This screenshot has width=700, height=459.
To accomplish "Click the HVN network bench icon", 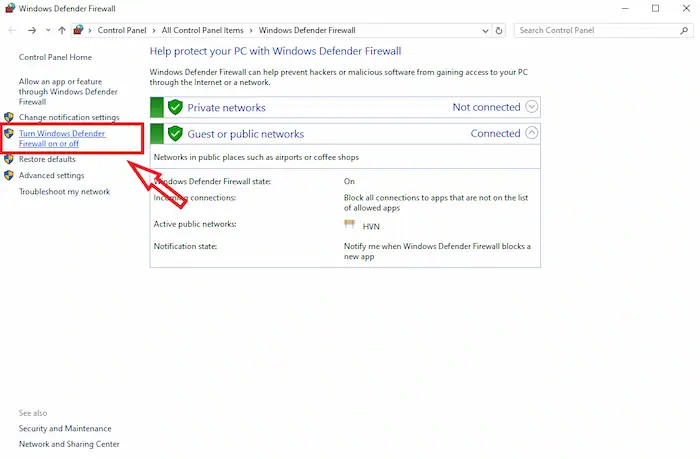I will coord(350,224).
